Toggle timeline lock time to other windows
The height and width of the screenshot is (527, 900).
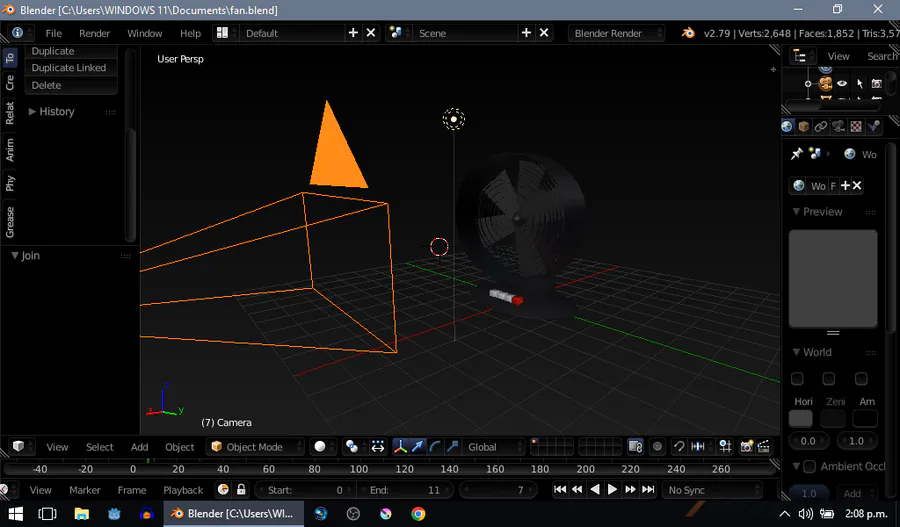coord(241,490)
